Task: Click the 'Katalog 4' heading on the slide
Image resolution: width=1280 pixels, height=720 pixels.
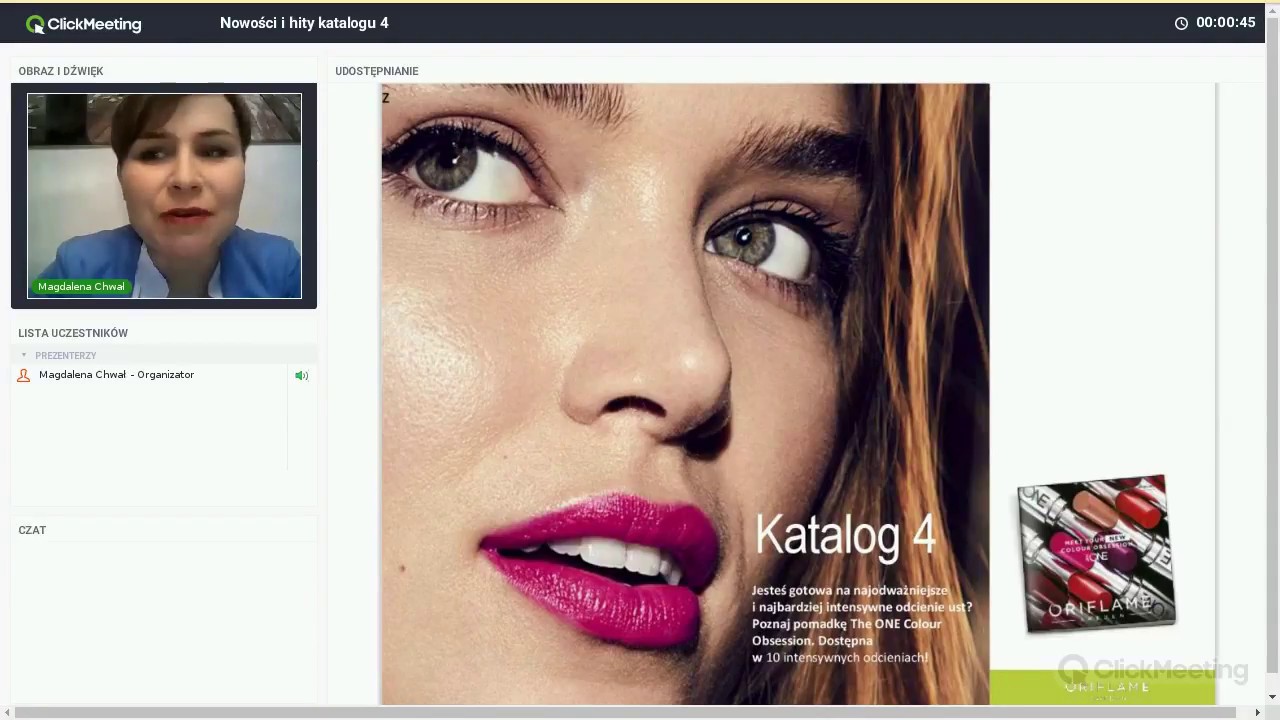Action: tap(845, 534)
